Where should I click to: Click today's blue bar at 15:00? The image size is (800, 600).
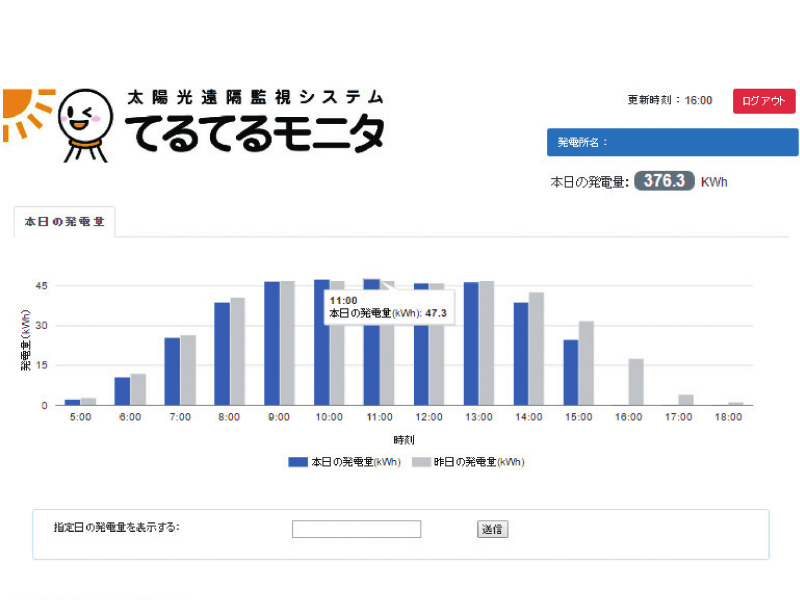[571, 372]
